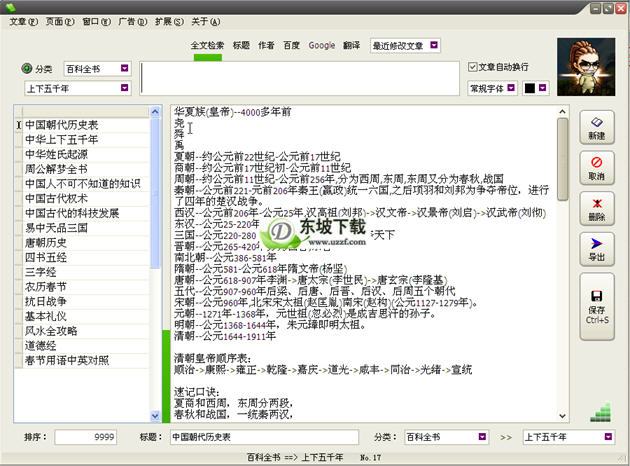Screen dimensions: 630x466
Task: Click the 排序 field showing 9999
Action: click(86, 437)
